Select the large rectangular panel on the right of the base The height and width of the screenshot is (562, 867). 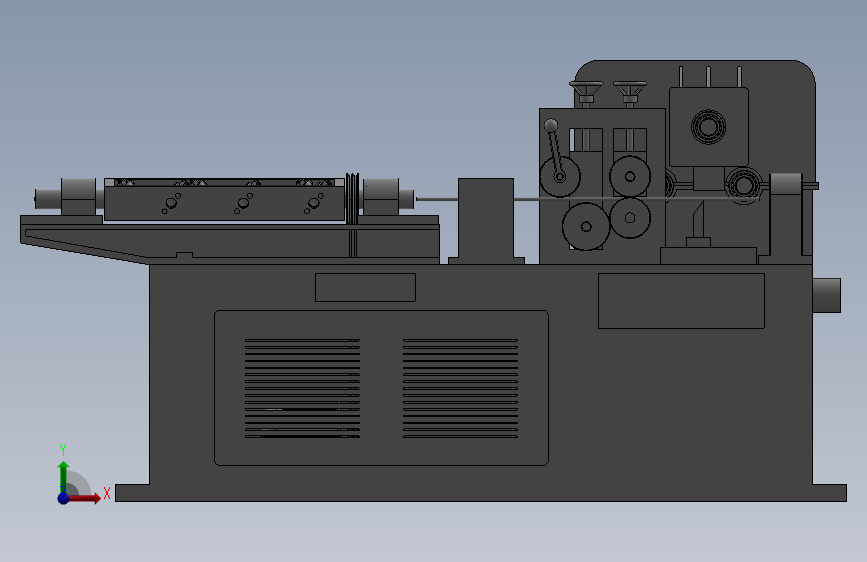tap(681, 301)
